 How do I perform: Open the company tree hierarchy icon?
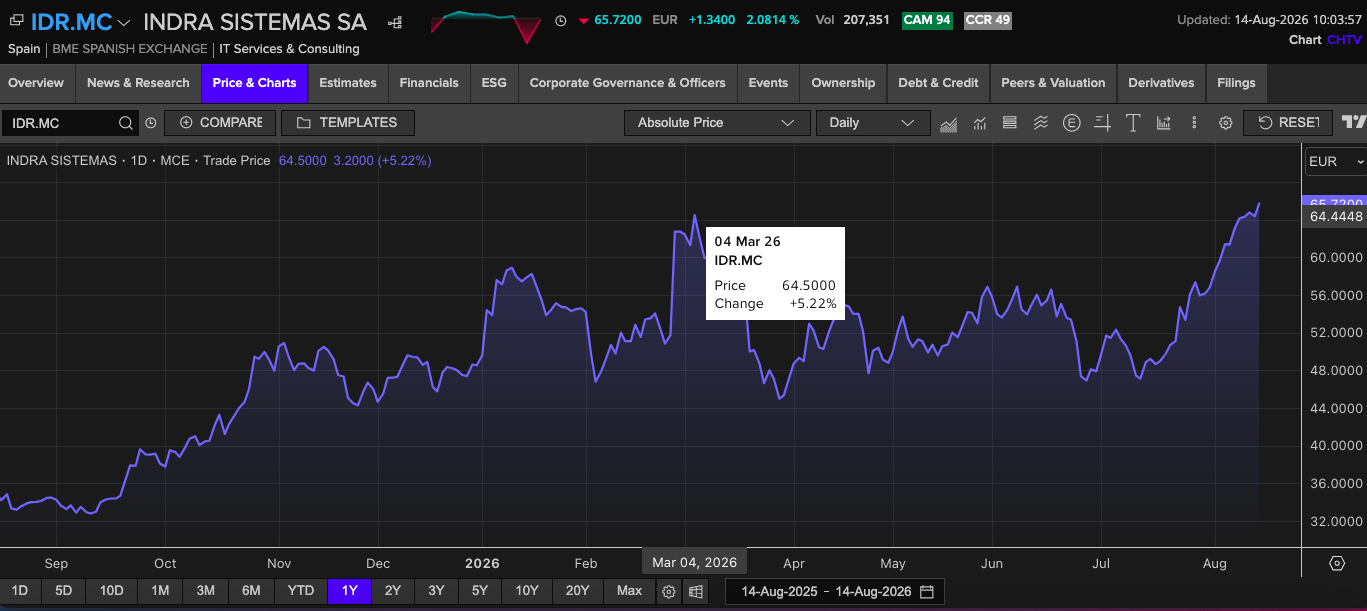[395, 21]
